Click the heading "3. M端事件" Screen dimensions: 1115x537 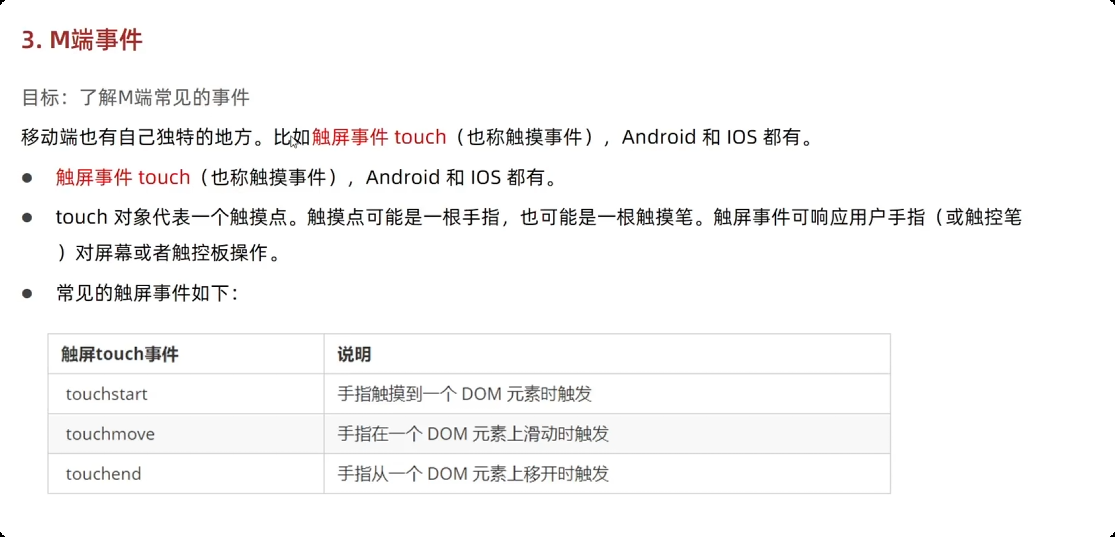click(x=82, y=41)
